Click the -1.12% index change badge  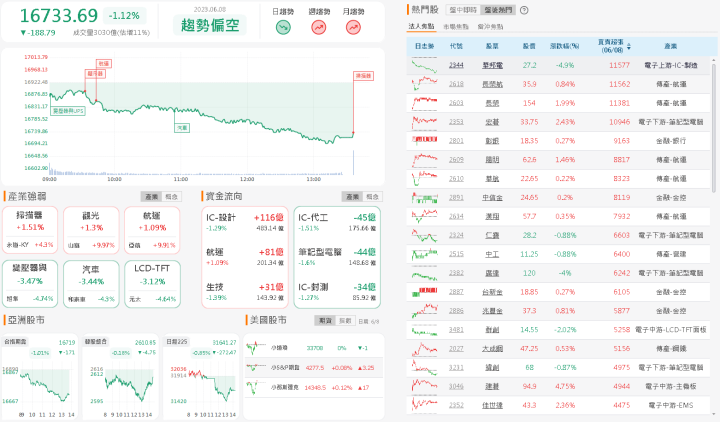[x=124, y=16]
